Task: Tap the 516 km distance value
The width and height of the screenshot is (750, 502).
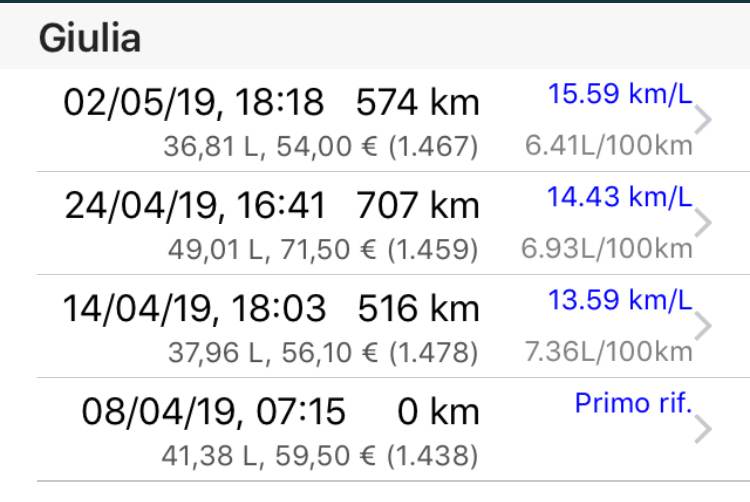Action: [x=419, y=309]
